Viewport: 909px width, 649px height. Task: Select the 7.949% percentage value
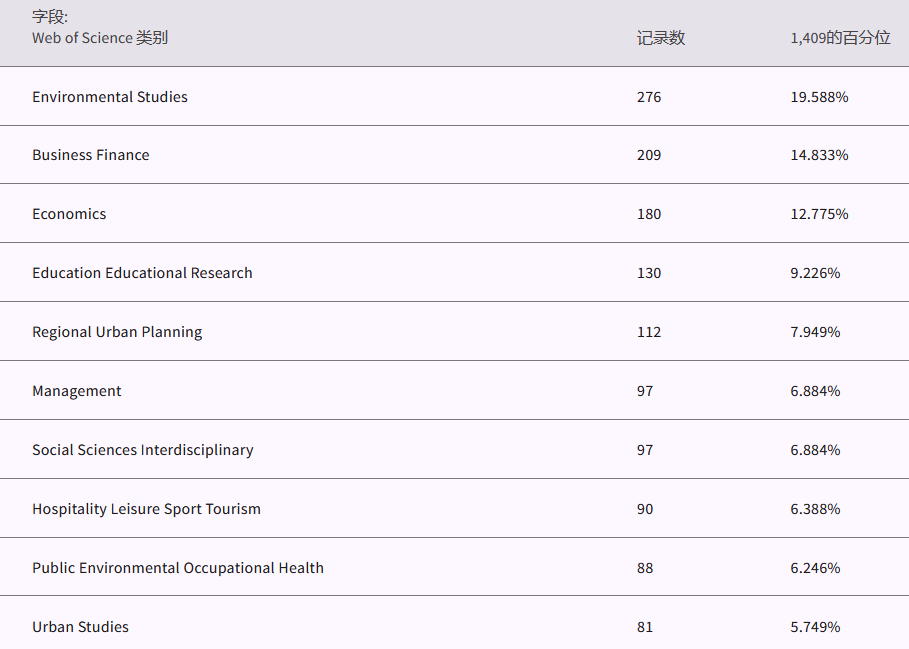[815, 332]
